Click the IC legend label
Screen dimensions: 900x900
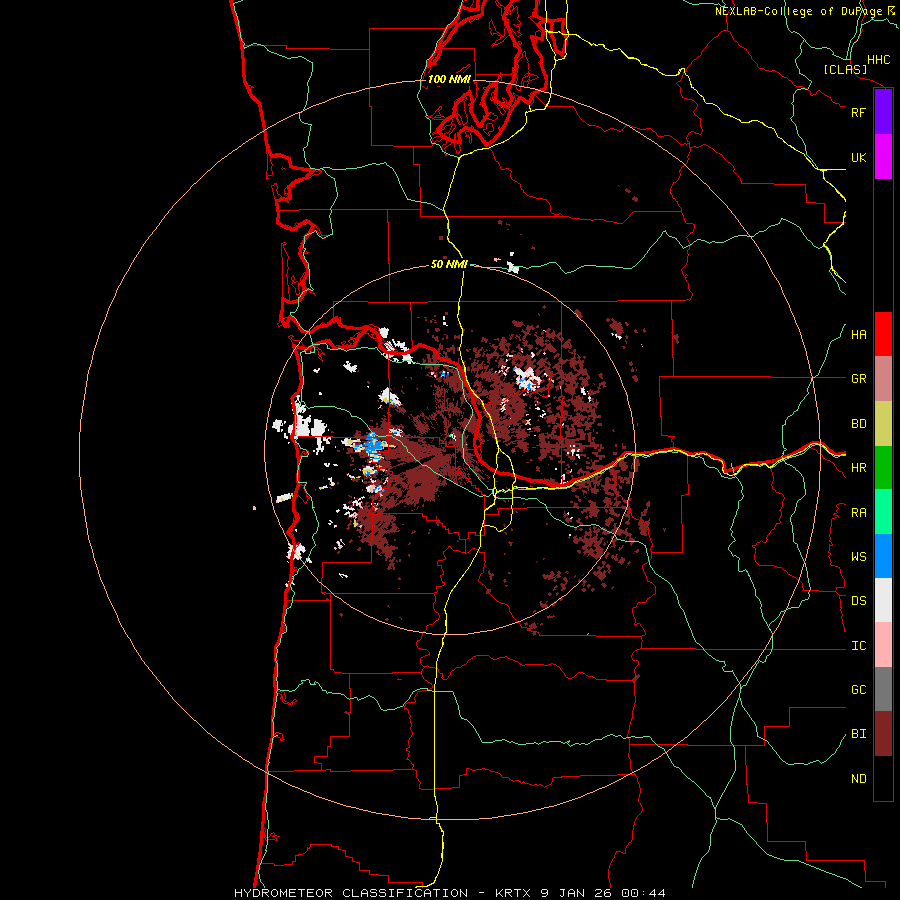point(858,646)
